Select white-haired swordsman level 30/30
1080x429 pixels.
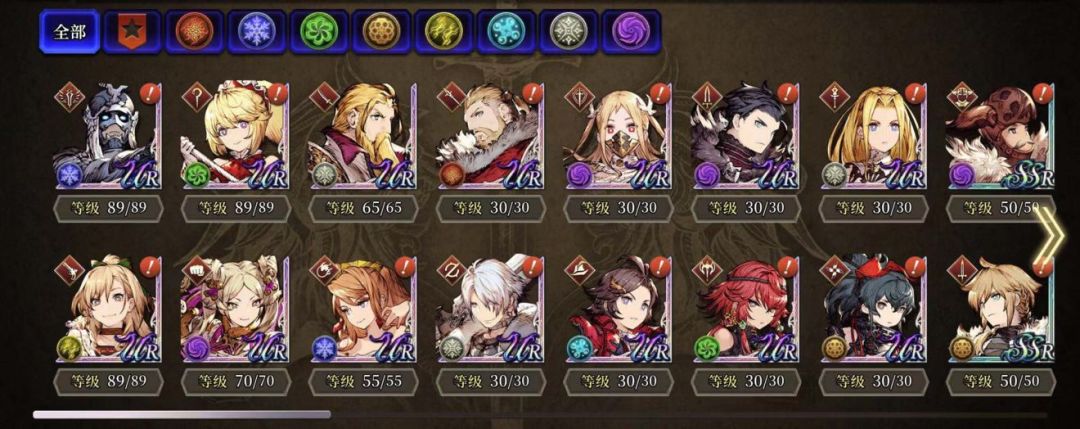[490, 309]
